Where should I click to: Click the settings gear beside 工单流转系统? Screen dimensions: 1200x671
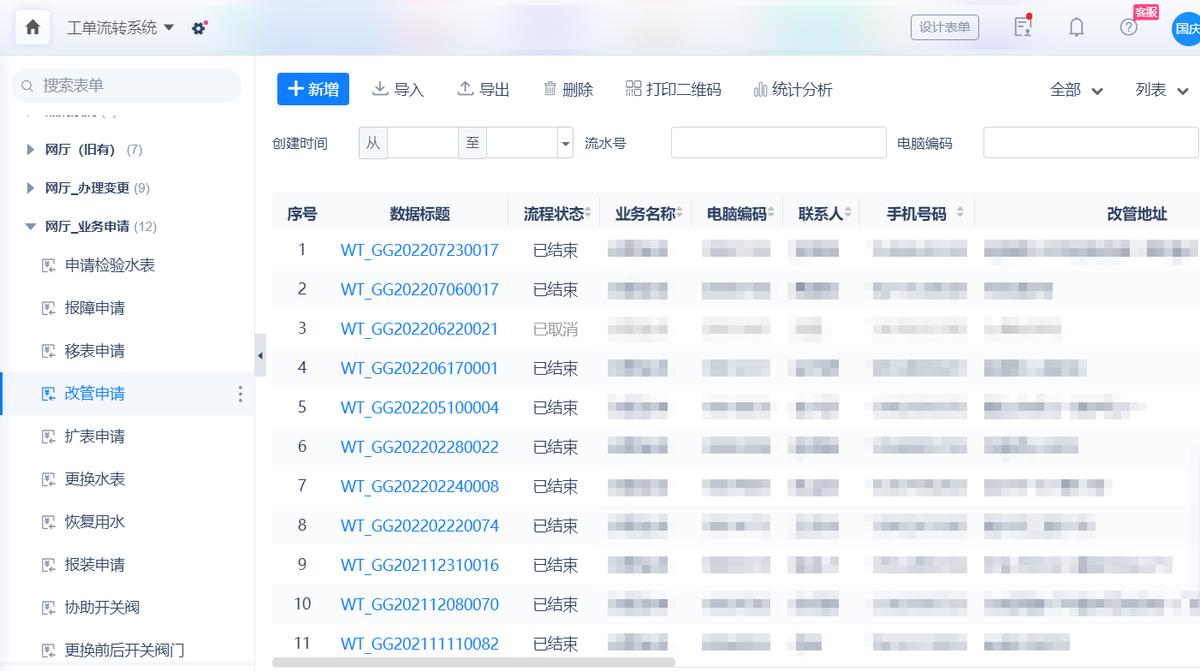point(198,27)
